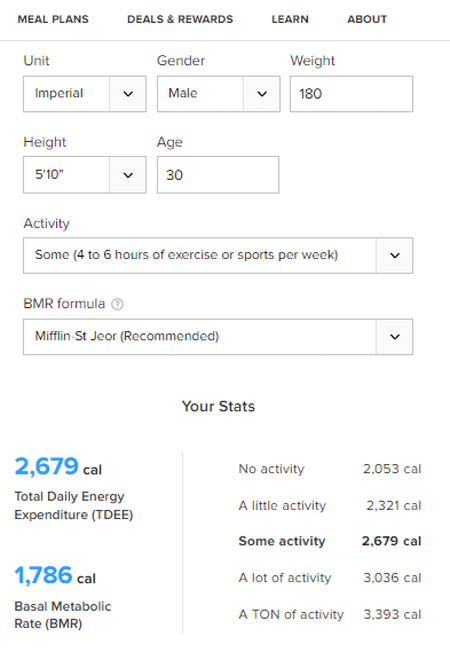Select the A TON of activity row
The height and width of the screenshot is (660, 450).
tap(330, 615)
